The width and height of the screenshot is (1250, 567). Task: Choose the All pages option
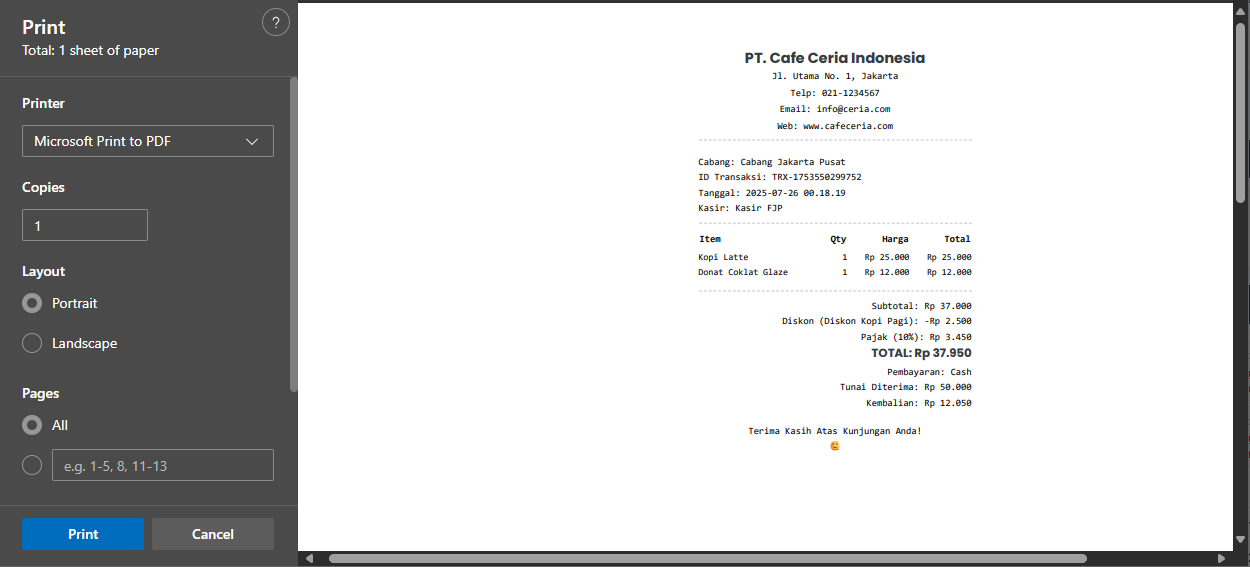(32, 425)
